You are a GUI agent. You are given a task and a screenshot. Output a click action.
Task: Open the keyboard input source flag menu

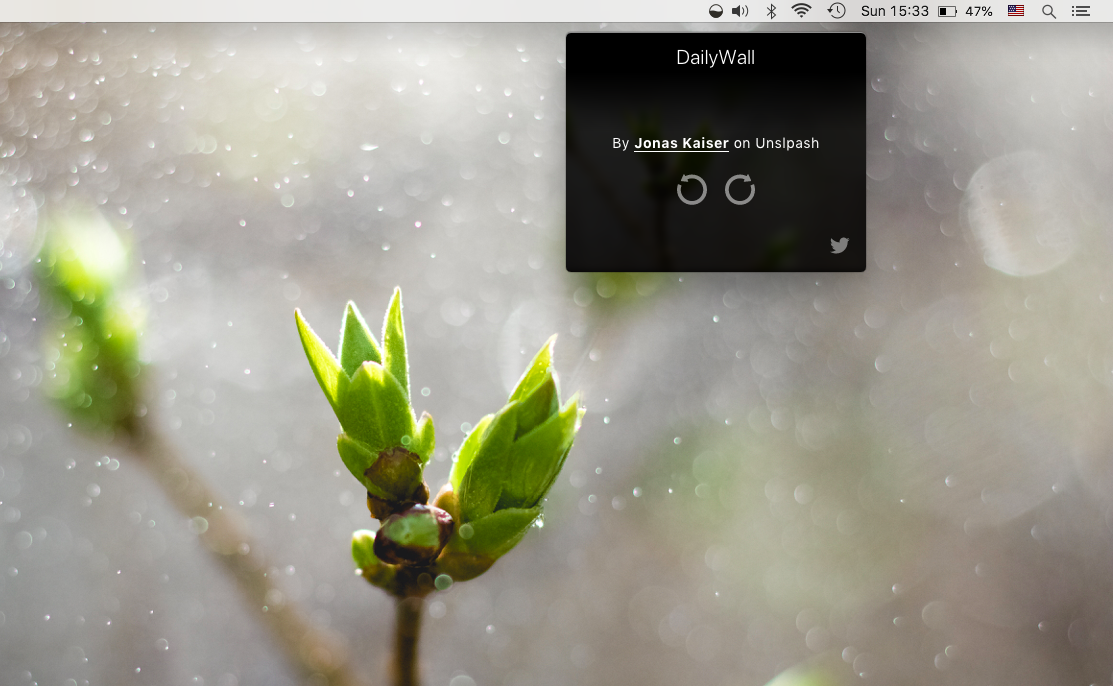1015,11
